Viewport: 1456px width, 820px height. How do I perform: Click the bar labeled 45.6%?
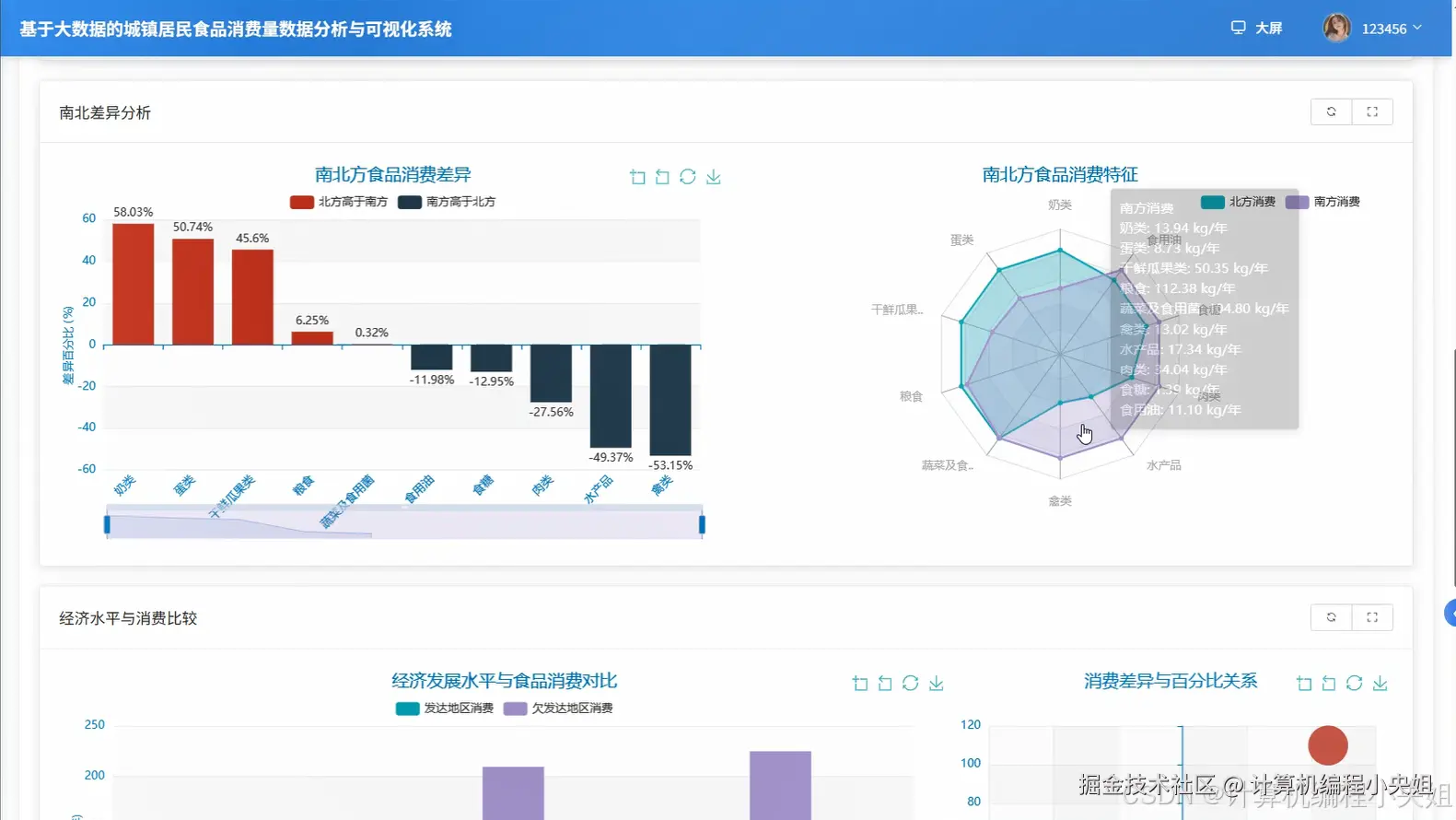[252, 298]
